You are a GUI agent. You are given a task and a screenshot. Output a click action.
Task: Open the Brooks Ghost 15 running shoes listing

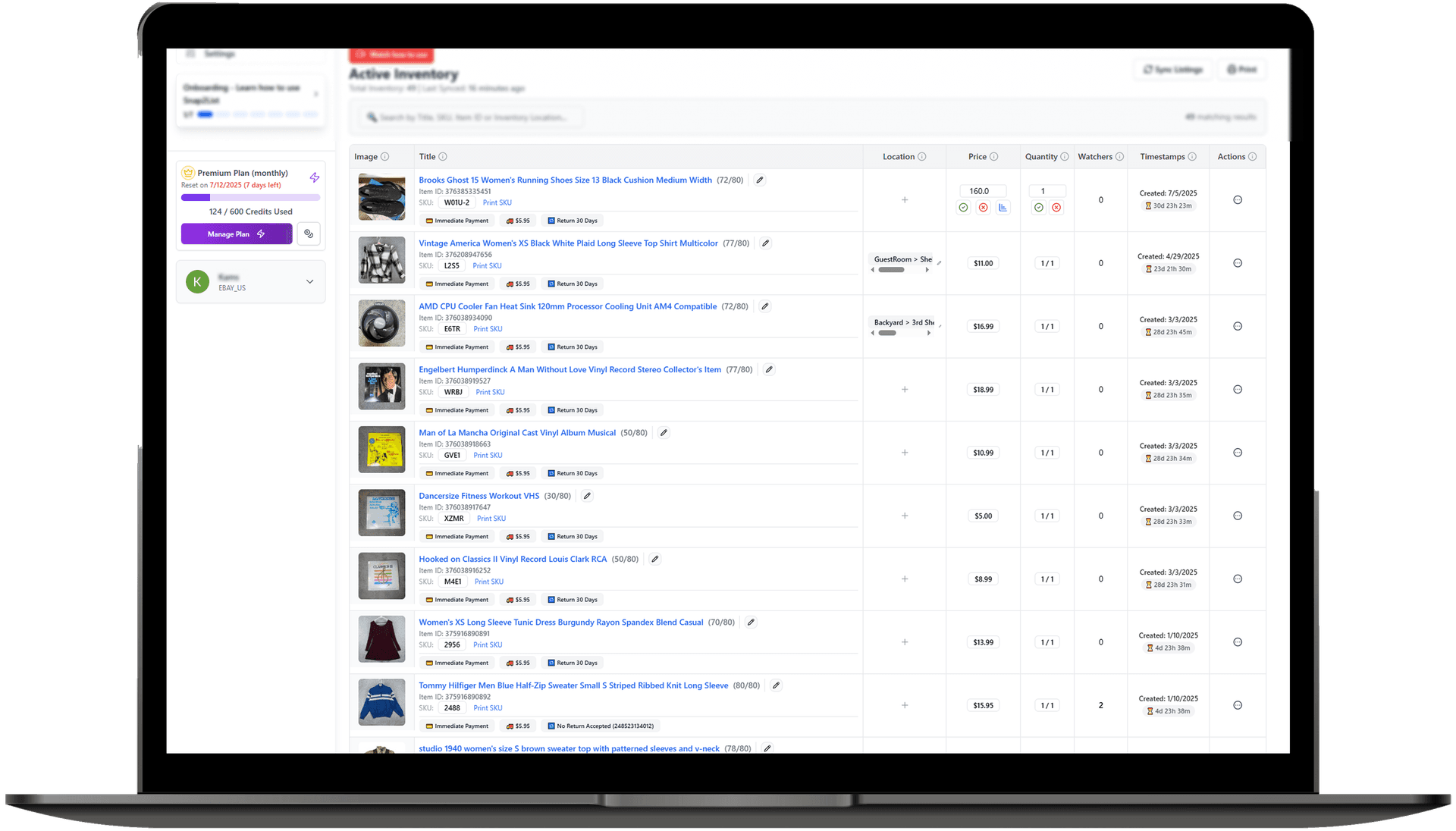pos(565,180)
